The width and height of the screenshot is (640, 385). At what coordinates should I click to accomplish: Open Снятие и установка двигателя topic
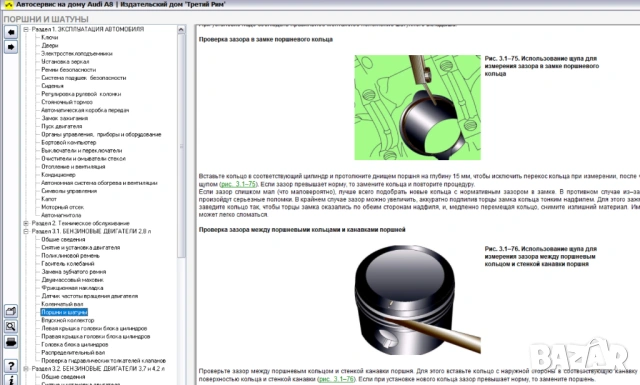[x=80, y=247]
